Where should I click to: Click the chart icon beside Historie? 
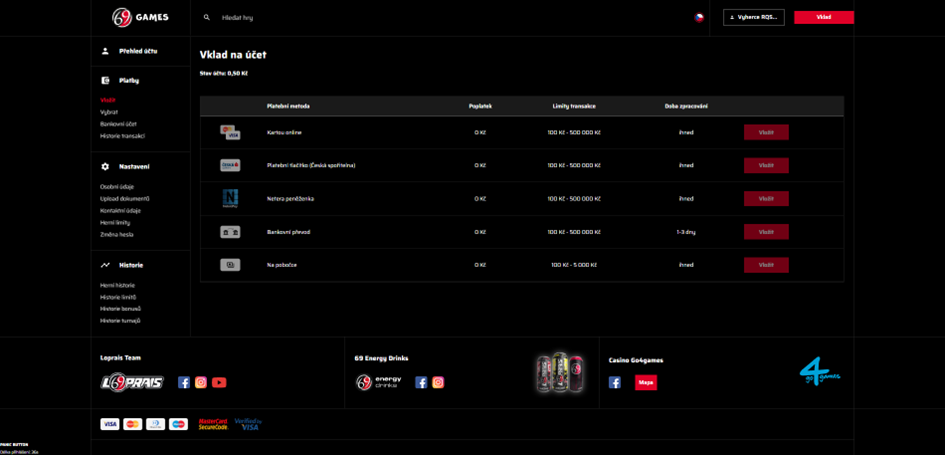[x=105, y=265]
